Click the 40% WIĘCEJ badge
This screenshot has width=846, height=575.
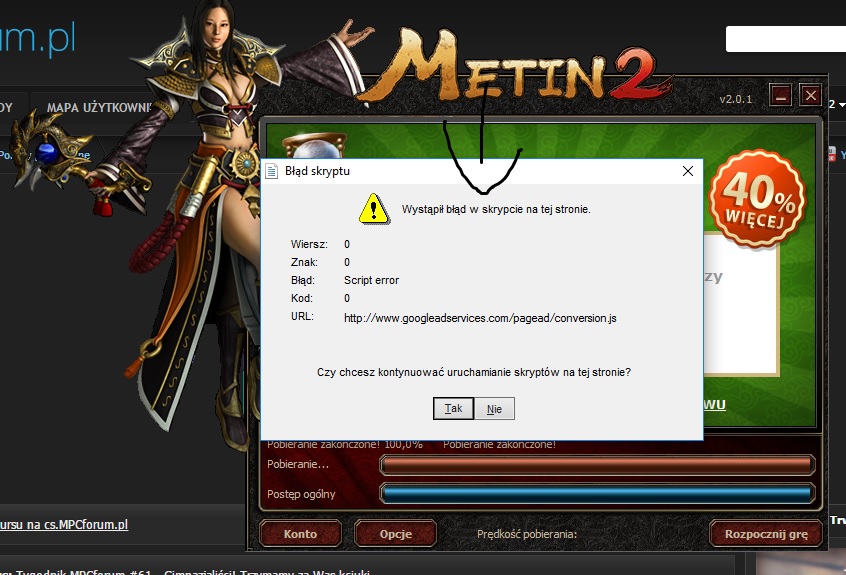point(757,200)
